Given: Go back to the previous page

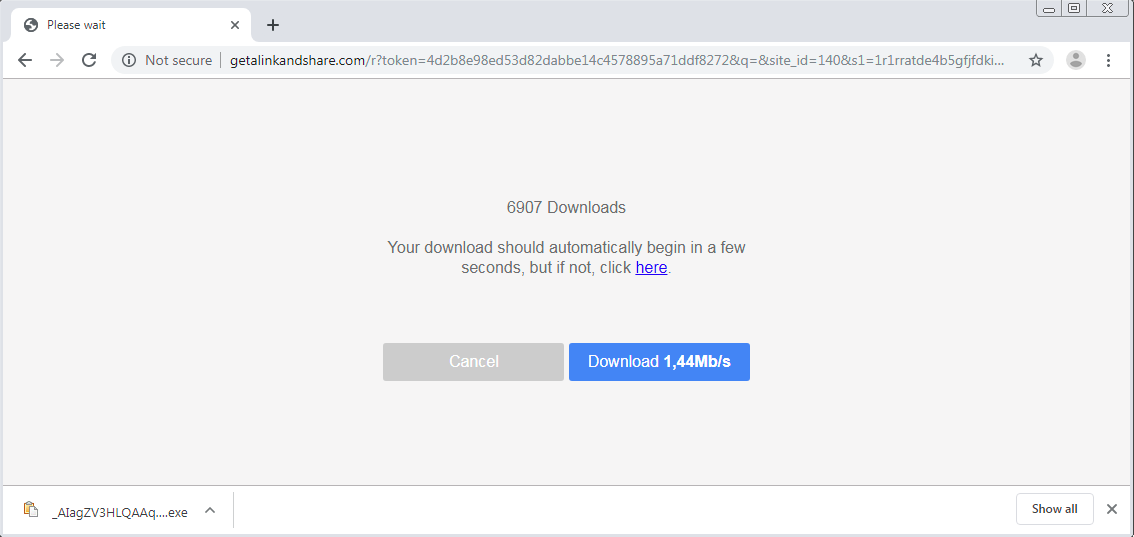Looking at the screenshot, I should pyautogui.click(x=25, y=60).
